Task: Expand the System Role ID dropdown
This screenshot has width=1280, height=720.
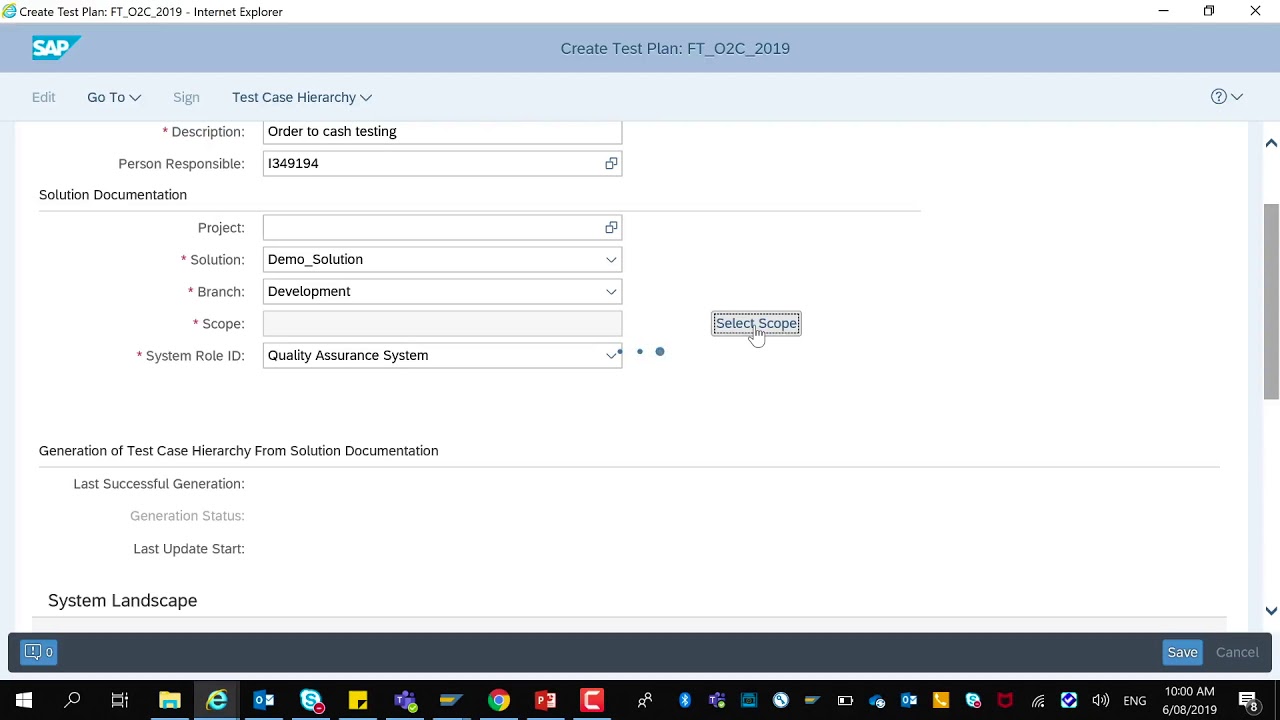Action: coord(611,355)
